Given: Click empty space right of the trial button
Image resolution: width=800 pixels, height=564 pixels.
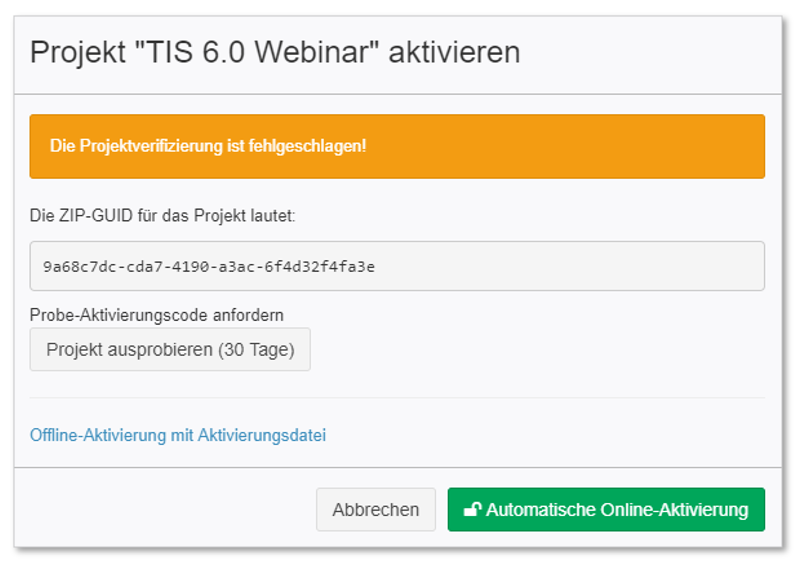Looking at the screenshot, I should pyautogui.click(x=536, y=349).
